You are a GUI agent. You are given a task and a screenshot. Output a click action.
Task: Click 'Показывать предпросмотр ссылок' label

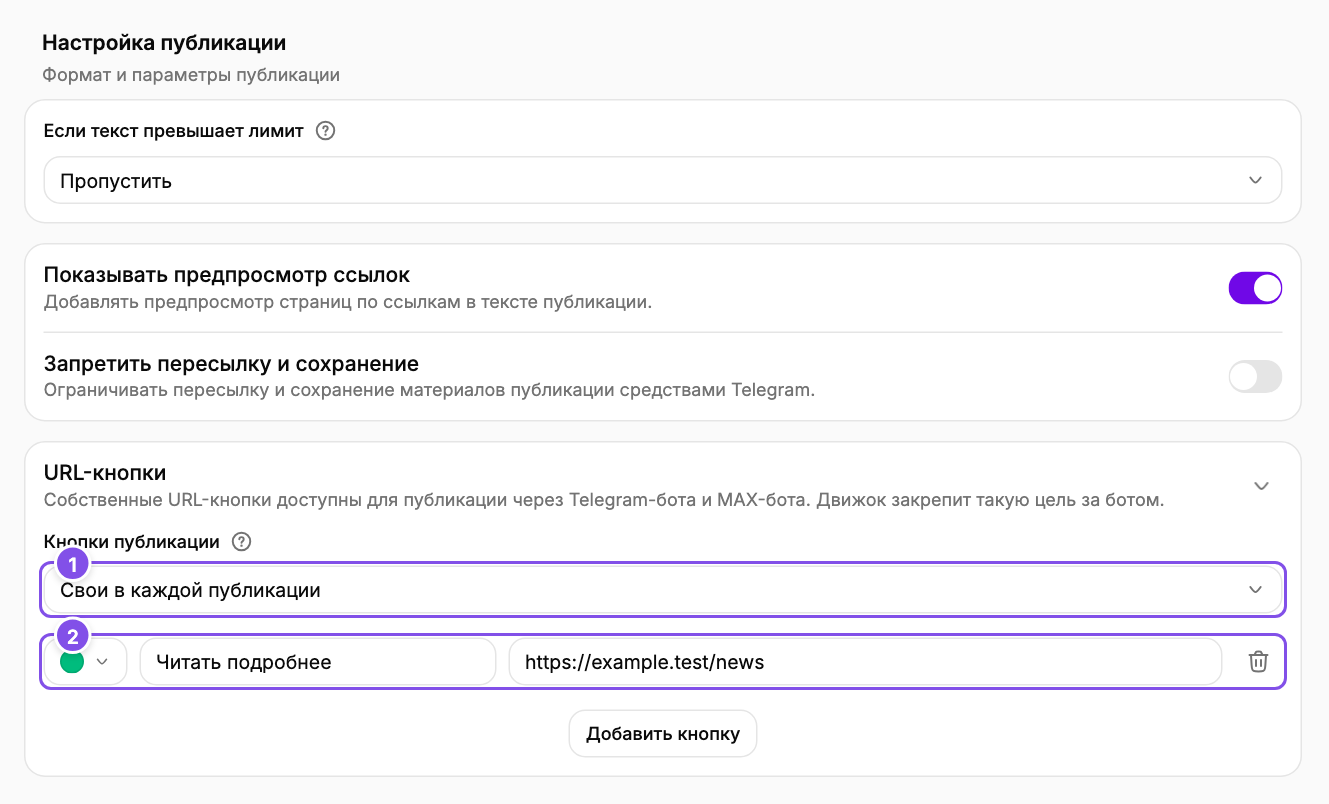tap(227, 275)
